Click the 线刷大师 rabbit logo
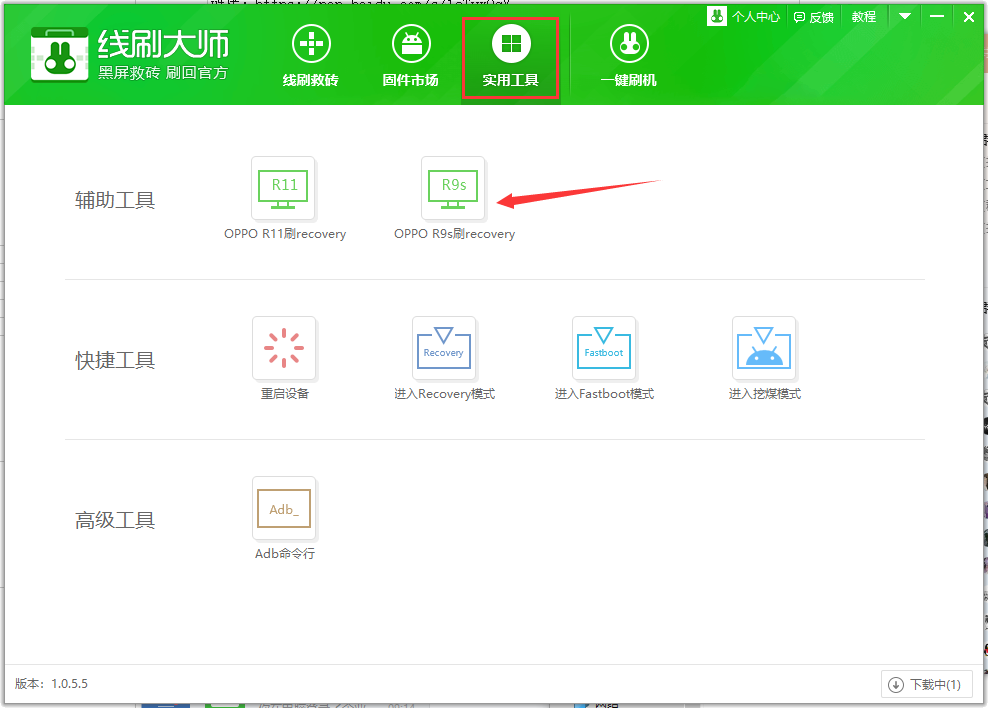988x708 pixels. (59, 54)
